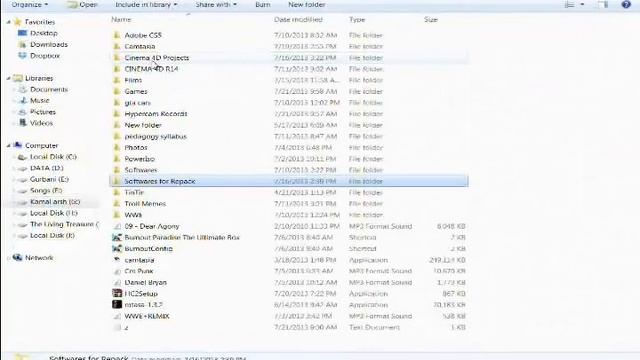640x360 pixels.
Task: Sort by Size column header
Action: [431, 20]
